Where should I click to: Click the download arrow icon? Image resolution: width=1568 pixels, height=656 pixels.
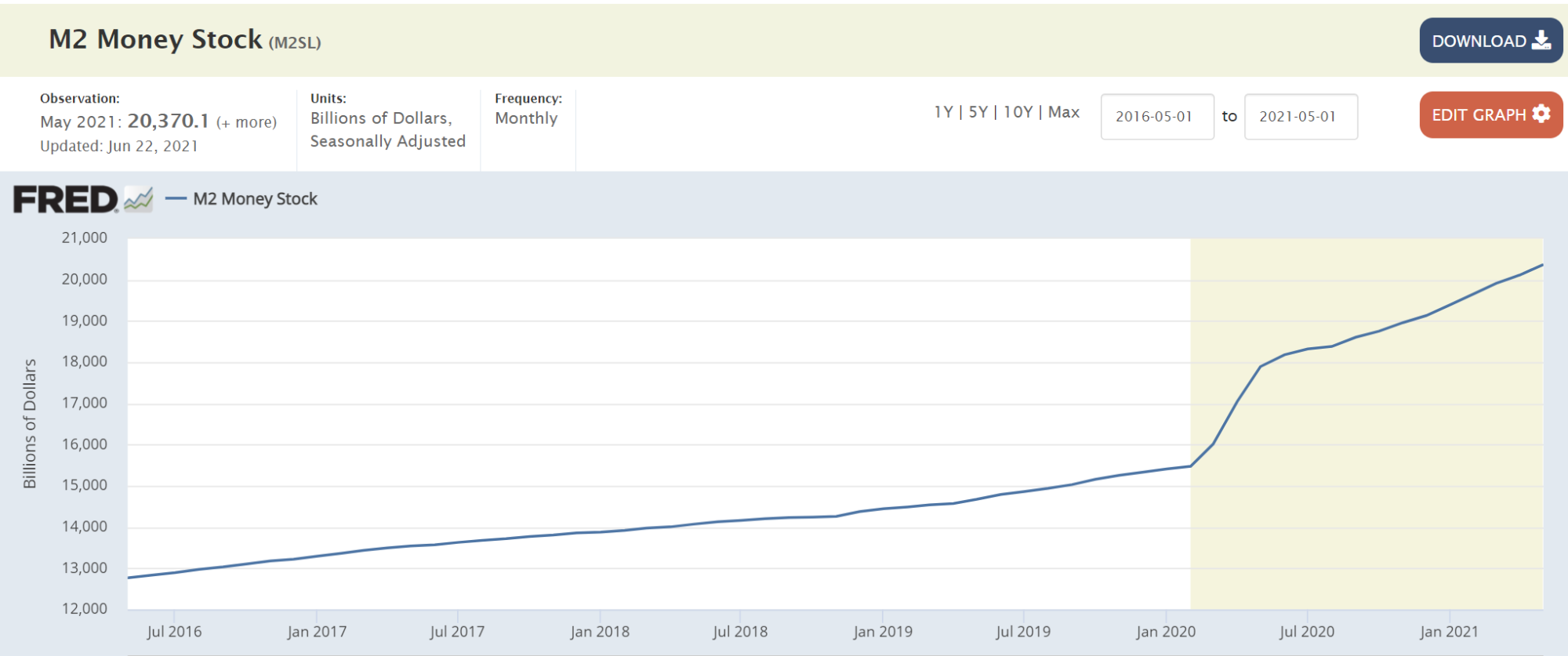click(x=1541, y=41)
